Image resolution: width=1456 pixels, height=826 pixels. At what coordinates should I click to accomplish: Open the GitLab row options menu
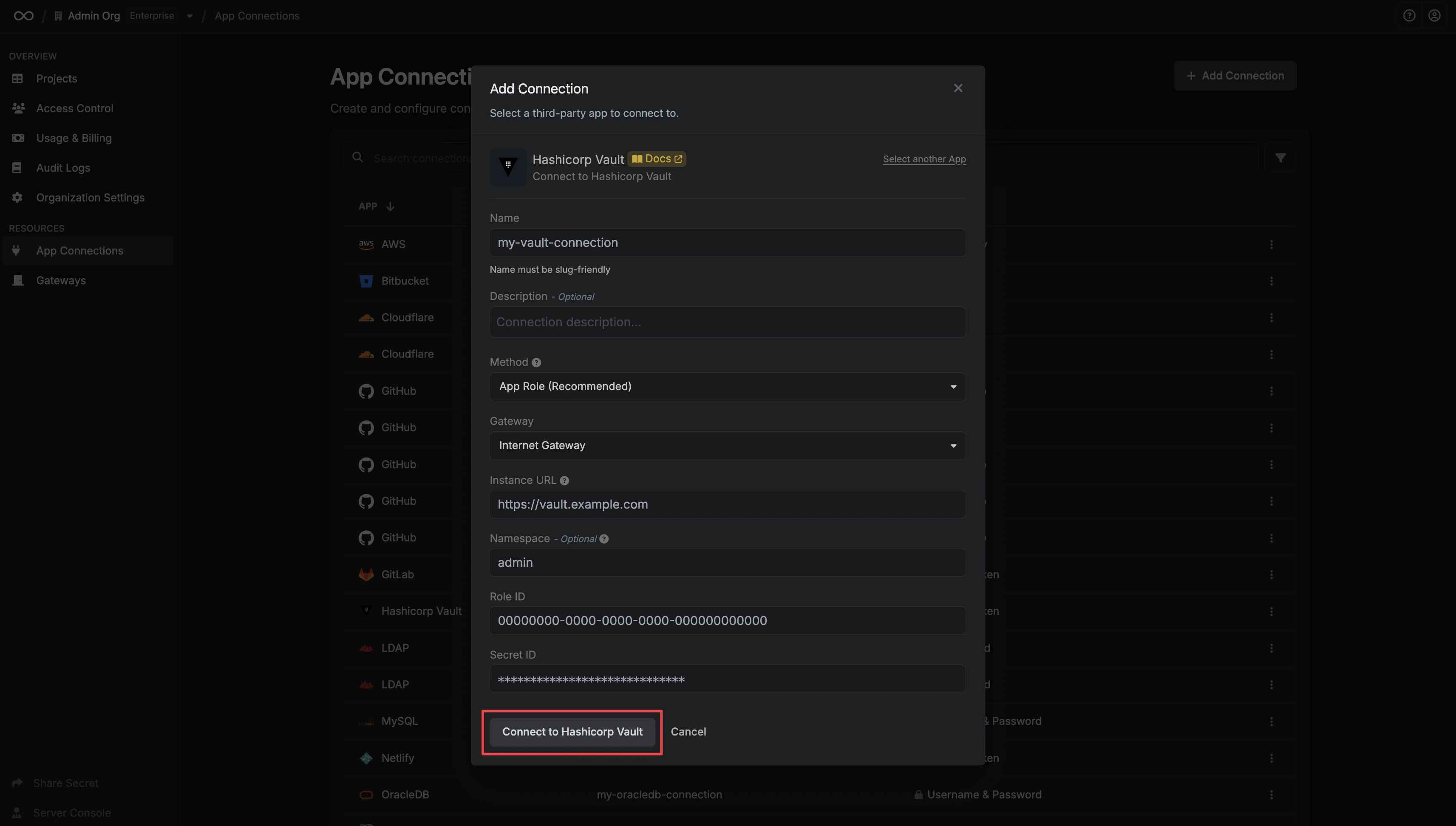(1271, 575)
